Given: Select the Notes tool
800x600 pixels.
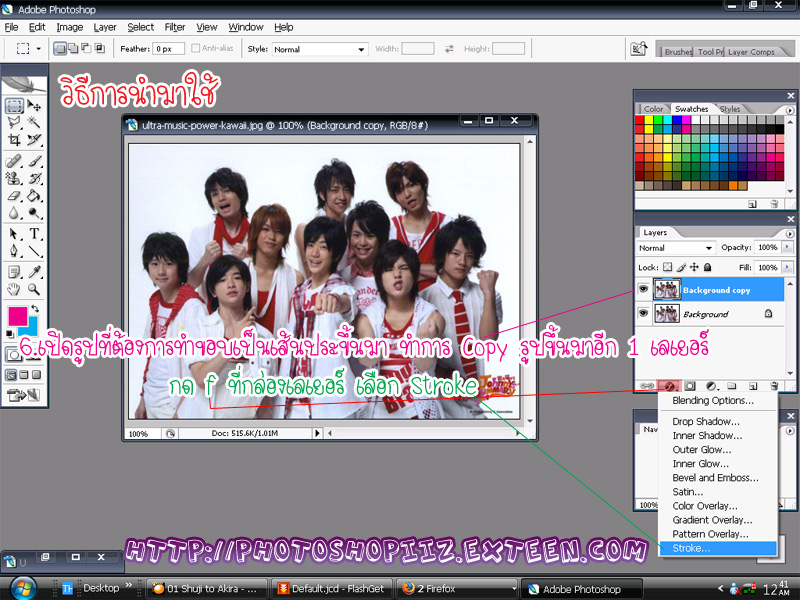Looking at the screenshot, I should (14, 272).
